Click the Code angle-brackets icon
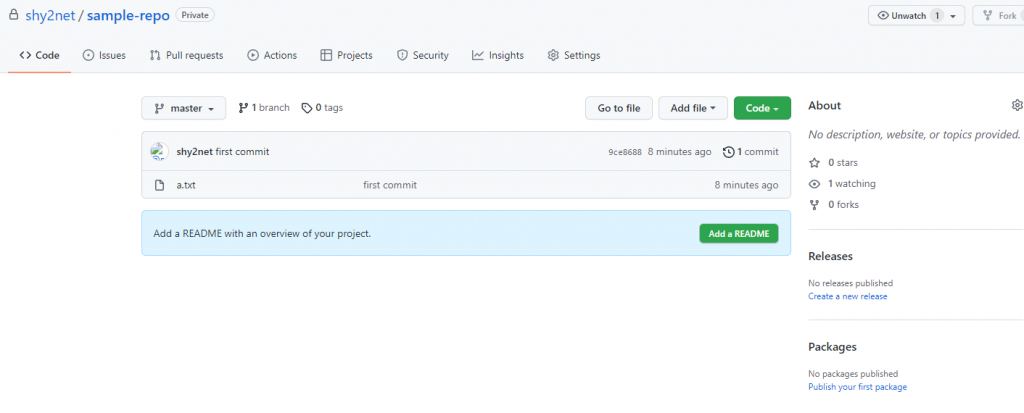1024x413 pixels. pyautogui.click(x=25, y=56)
